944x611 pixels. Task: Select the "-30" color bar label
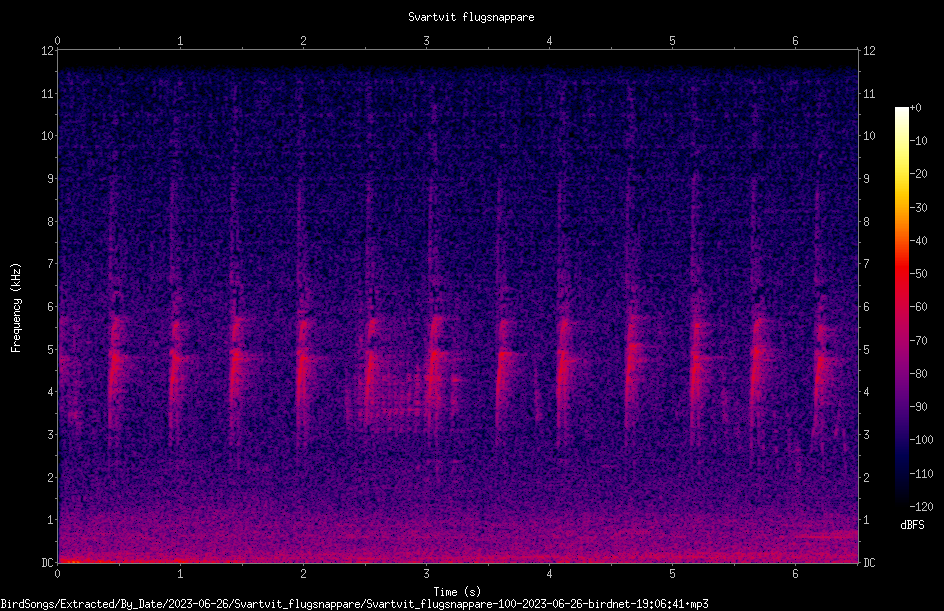click(918, 208)
